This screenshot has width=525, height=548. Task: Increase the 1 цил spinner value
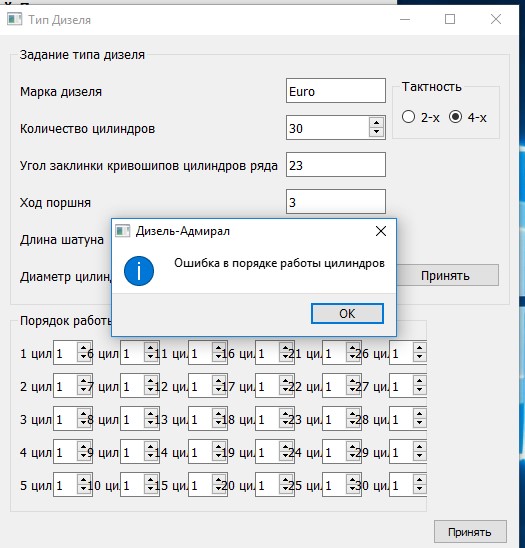coord(84,349)
